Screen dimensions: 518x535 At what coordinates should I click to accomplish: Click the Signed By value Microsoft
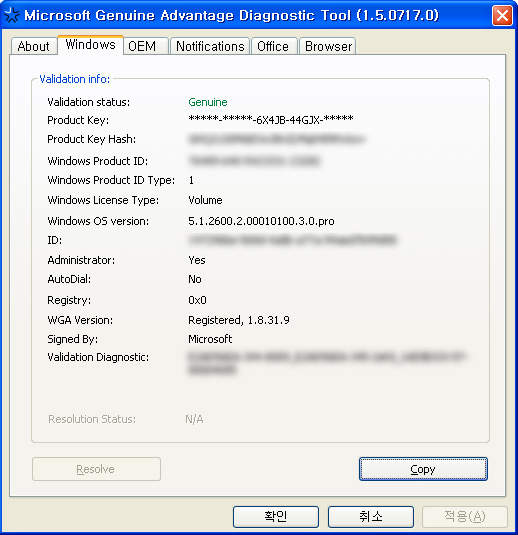click(210, 339)
